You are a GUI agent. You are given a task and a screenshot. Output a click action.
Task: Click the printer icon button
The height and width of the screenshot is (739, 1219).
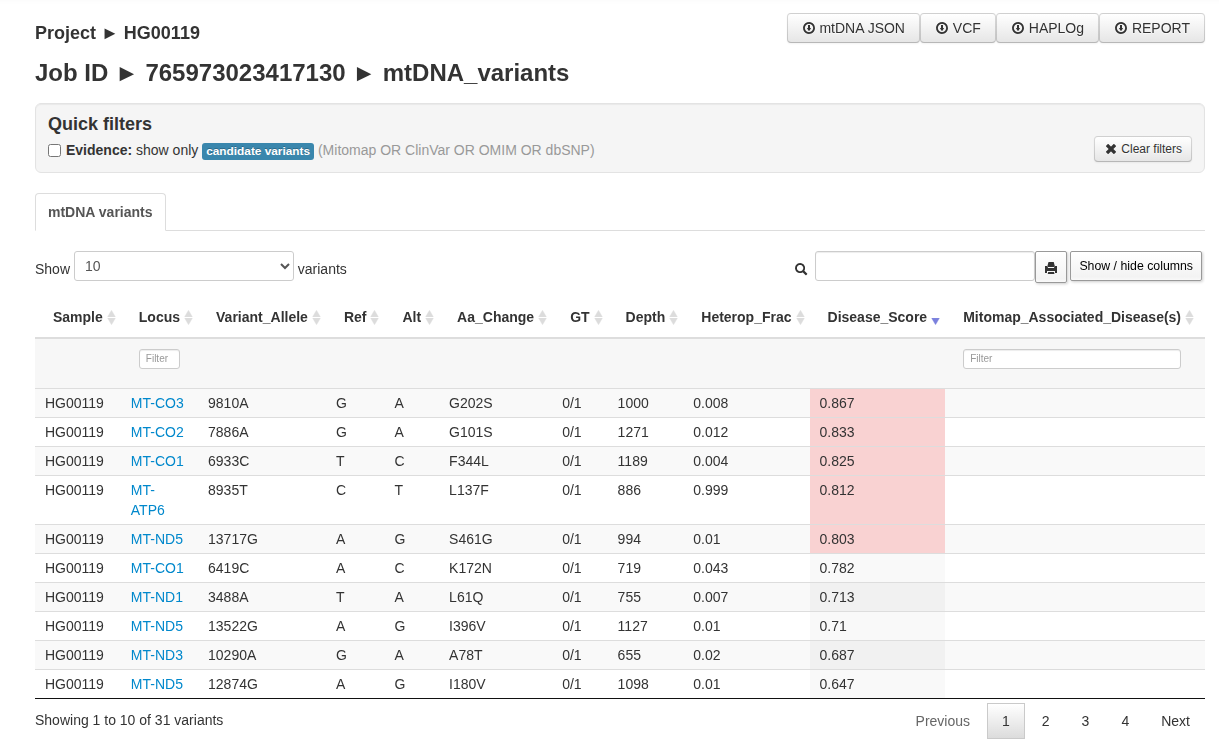(x=1050, y=267)
